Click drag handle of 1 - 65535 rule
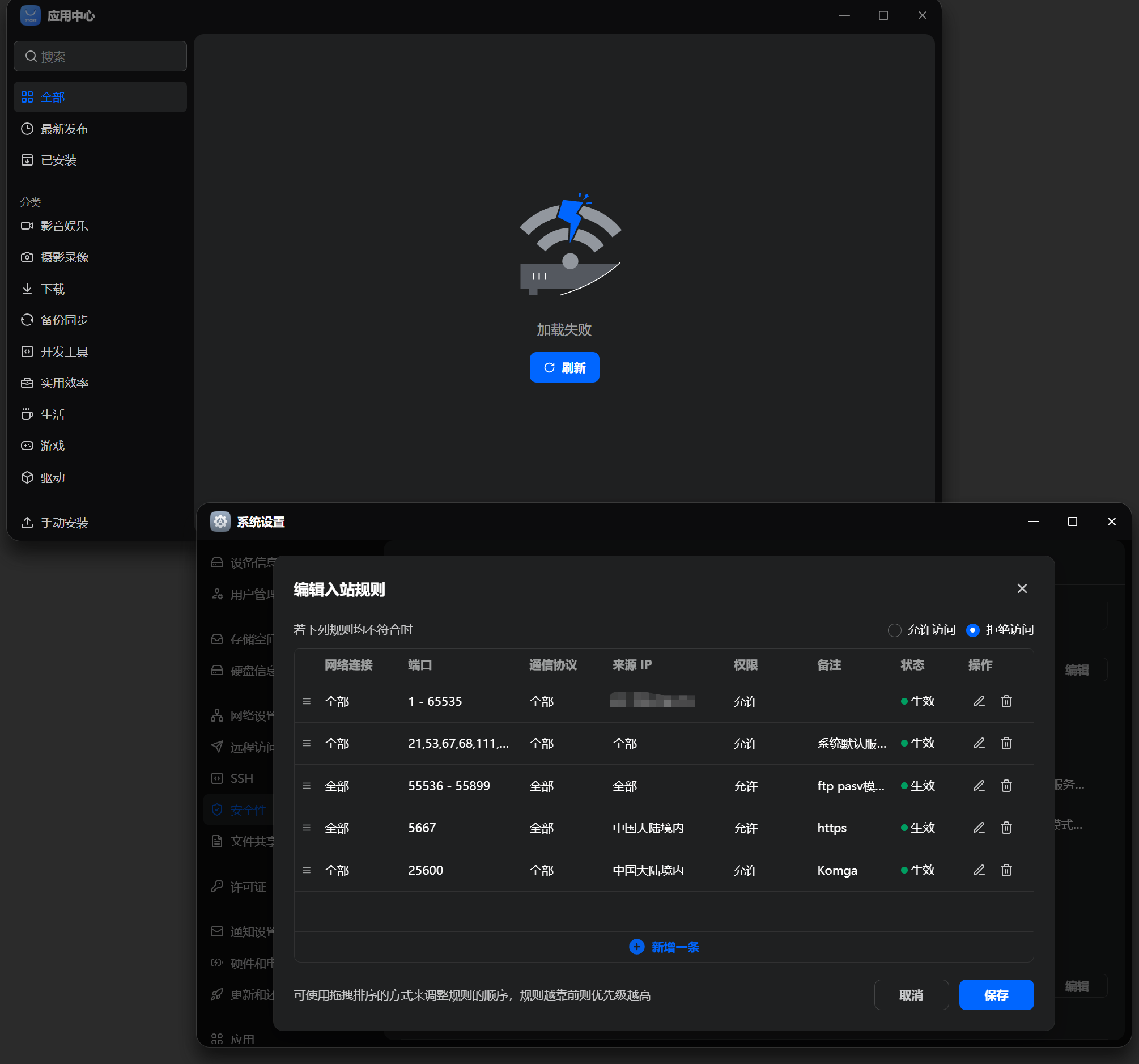The height and width of the screenshot is (1064, 1139). [307, 701]
